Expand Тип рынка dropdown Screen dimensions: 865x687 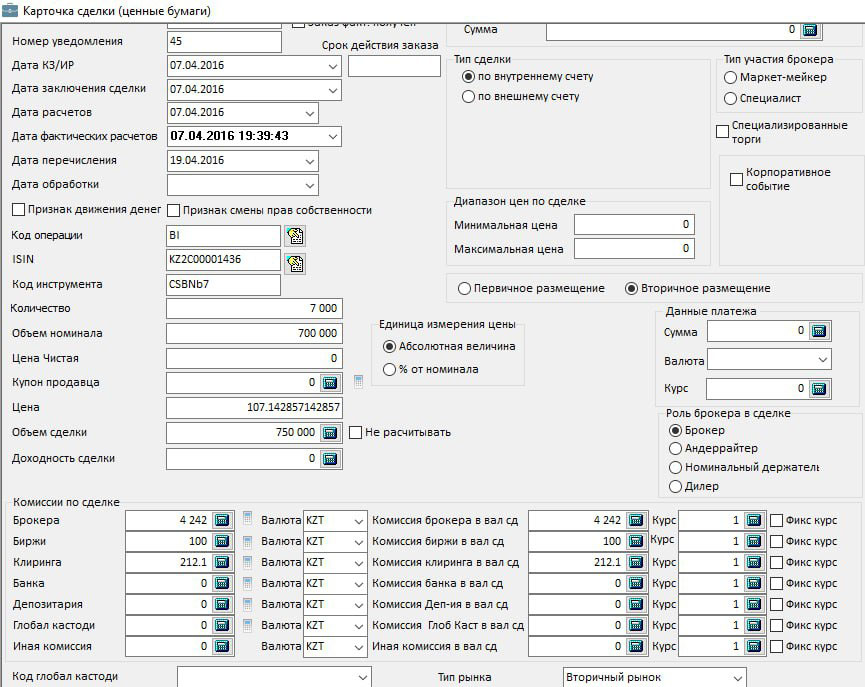(x=736, y=678)
